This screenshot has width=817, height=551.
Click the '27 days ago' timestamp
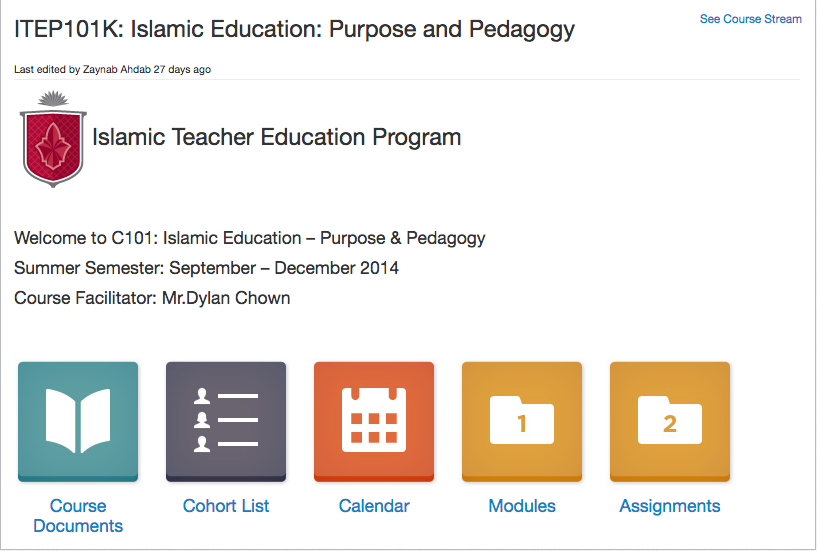pos(182,70)
